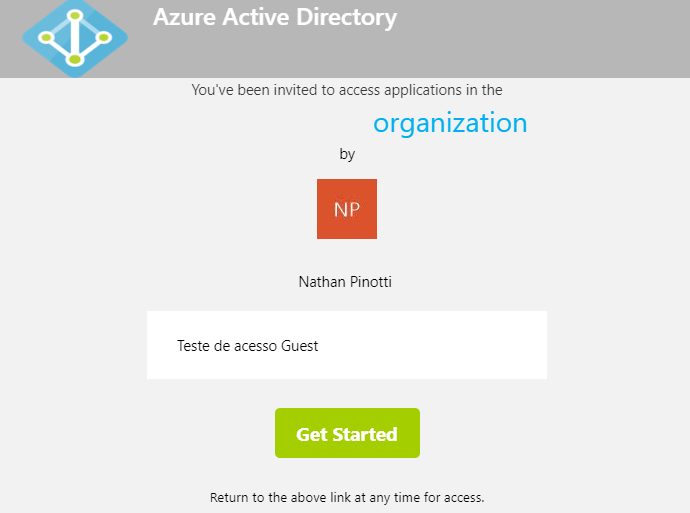Click the right green node in Azure logo
This screenshot has width=690, height=513.
click(x=104, y=38)
